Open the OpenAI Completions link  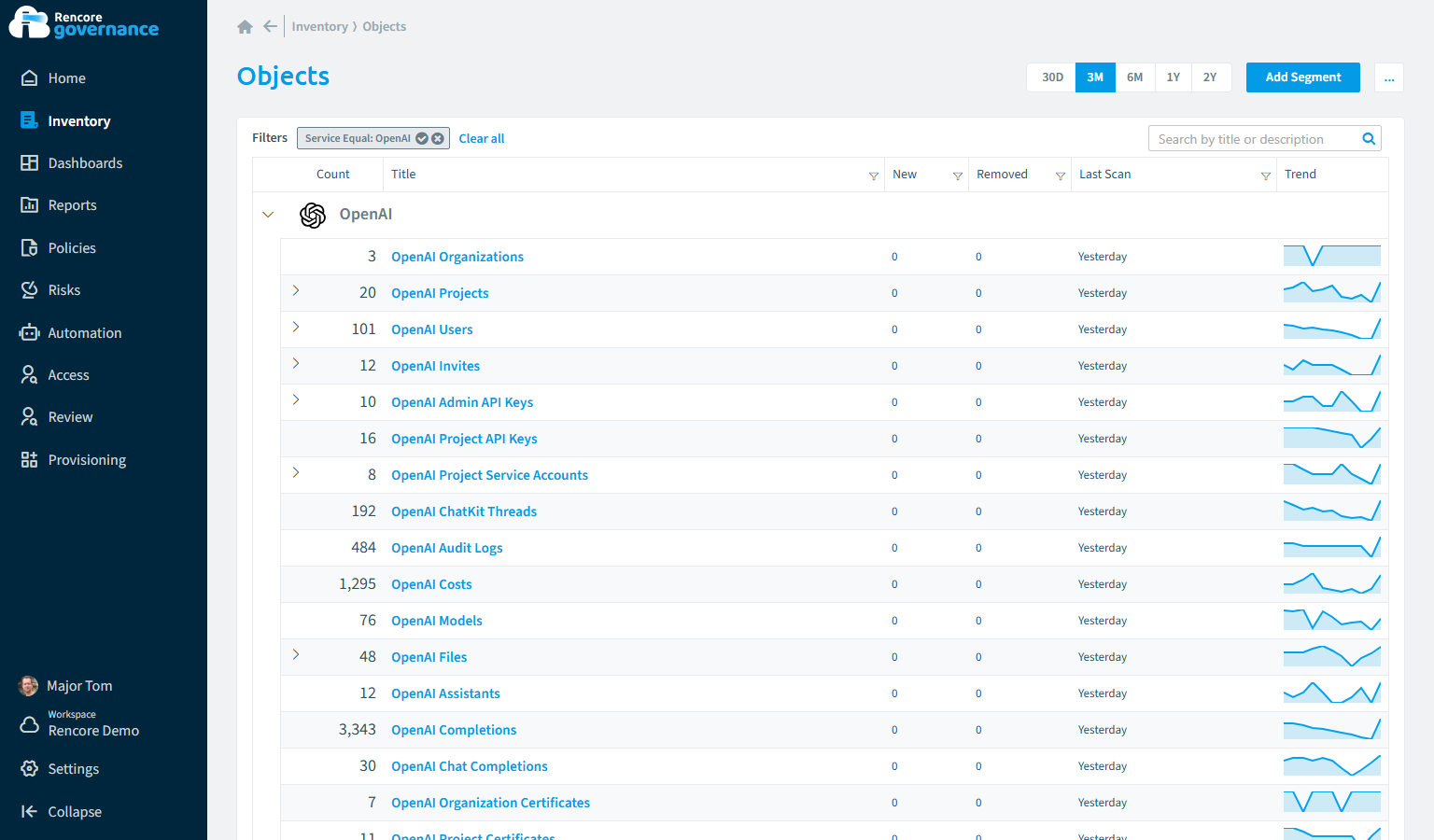point(454,730)
